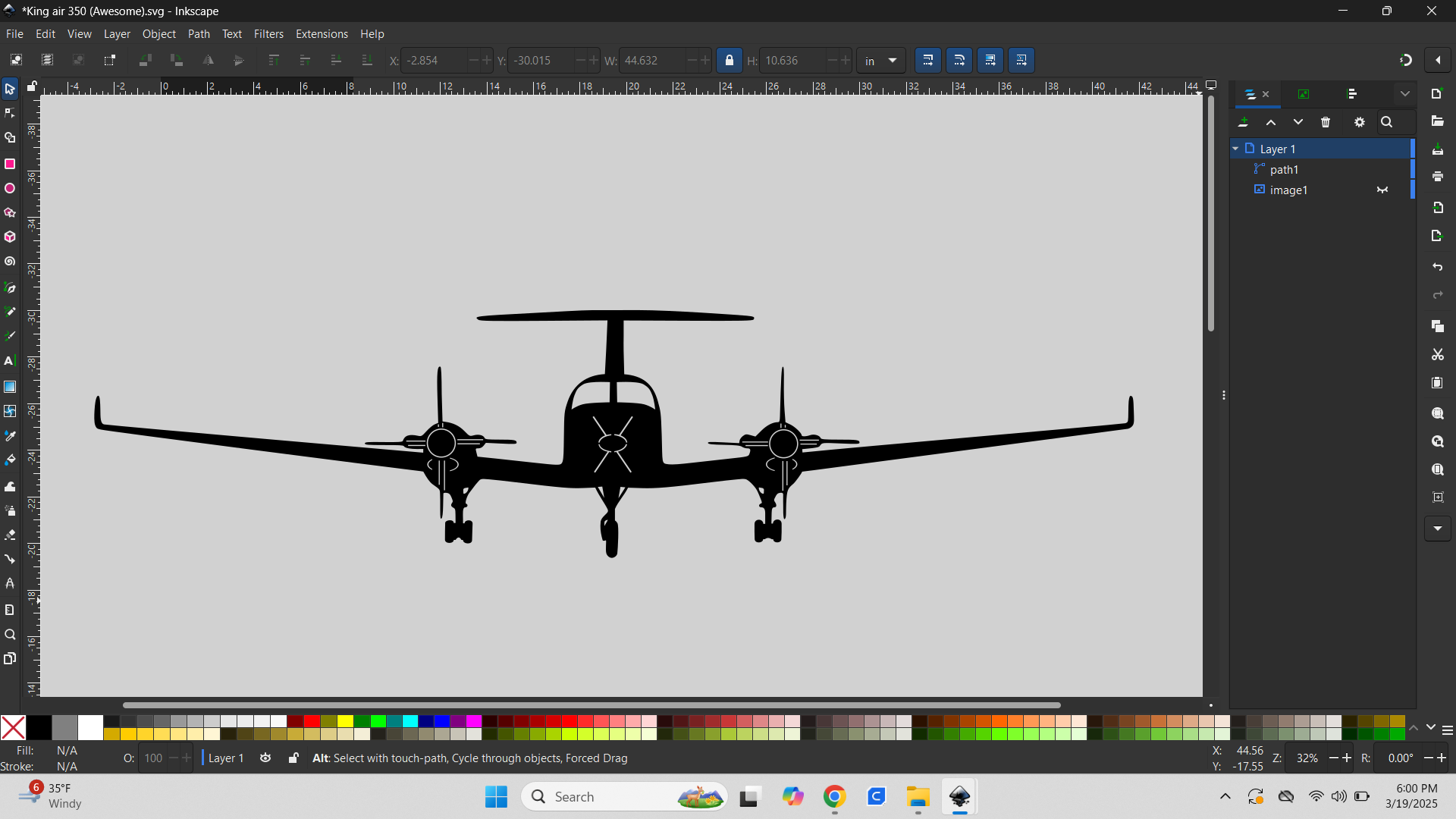Expand more commands bar items arrow

point(1438,529)
